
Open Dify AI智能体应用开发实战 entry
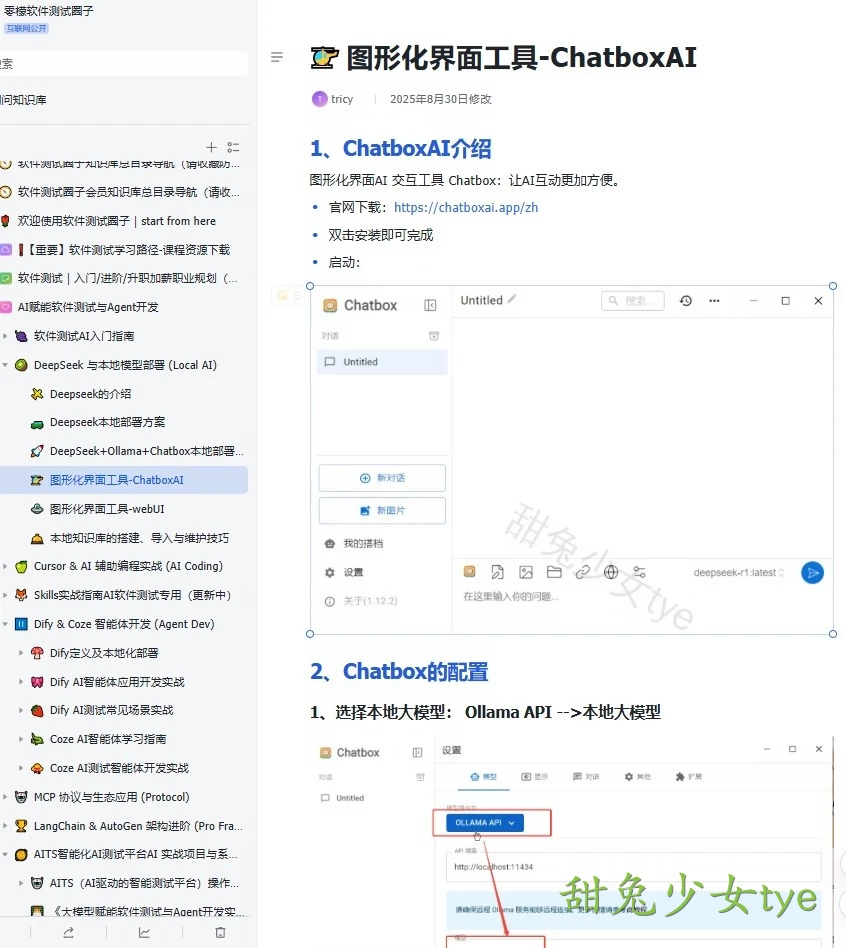tap(117, 682)
